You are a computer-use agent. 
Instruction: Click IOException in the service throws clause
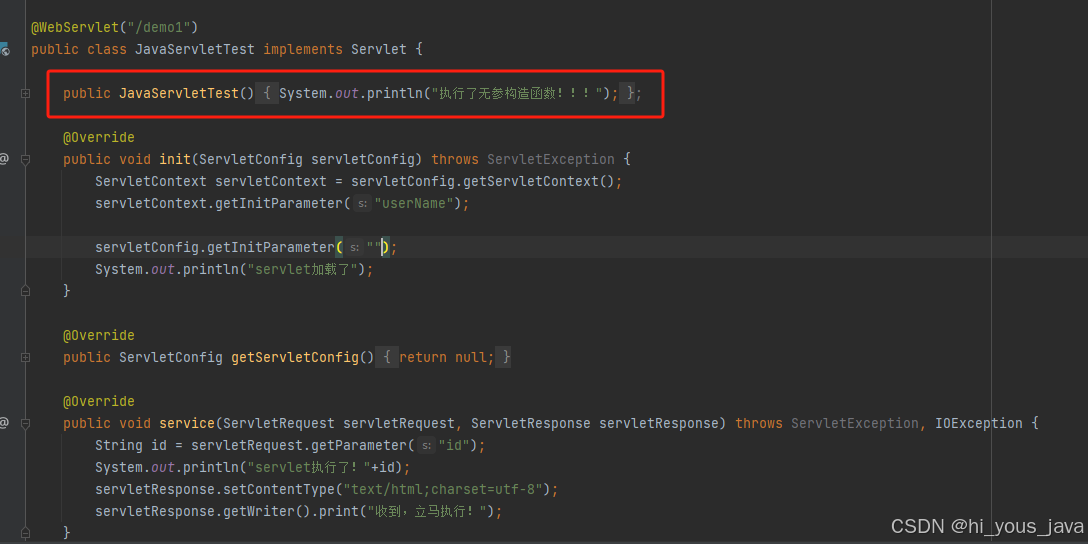(979, 423)
